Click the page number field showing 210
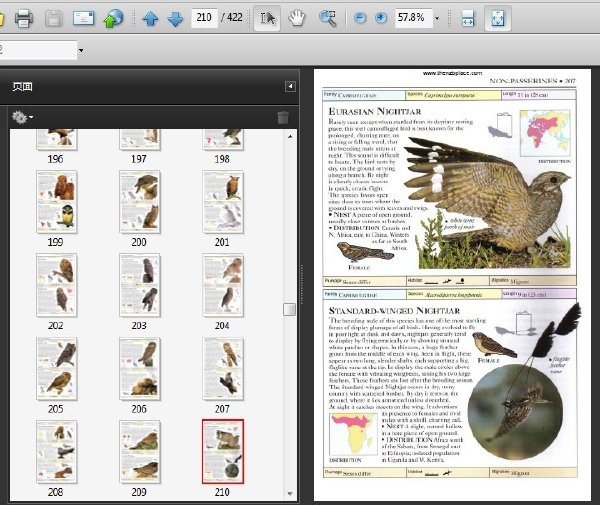The image size is (600, 505). click(204, 18)
